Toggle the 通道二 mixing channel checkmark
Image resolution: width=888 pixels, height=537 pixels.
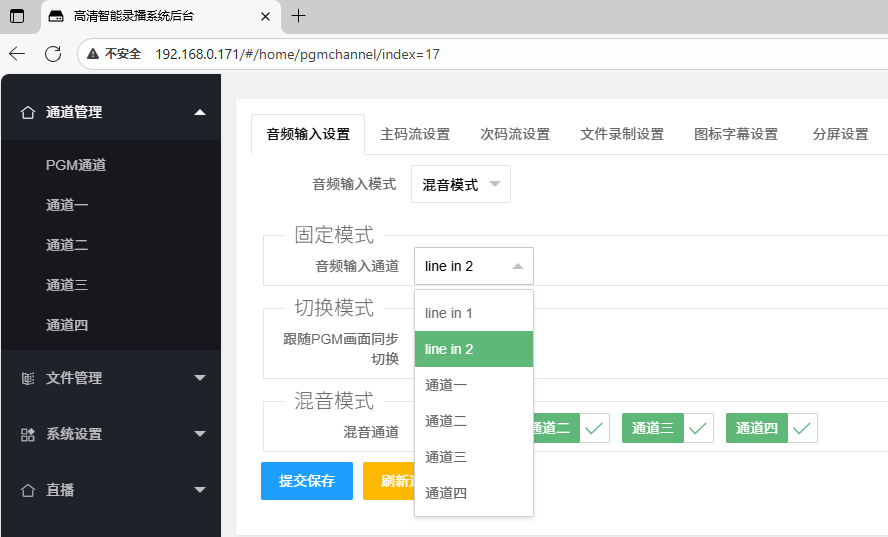coord(594,428)
